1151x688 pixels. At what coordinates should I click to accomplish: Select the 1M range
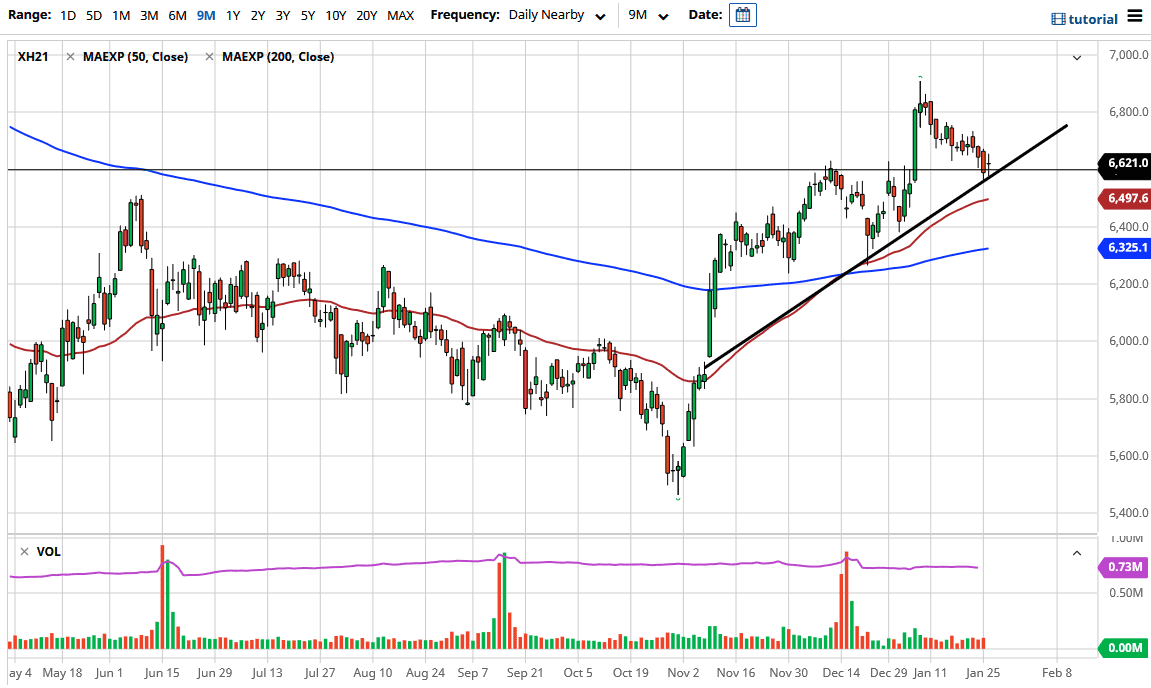coord(121,15)
